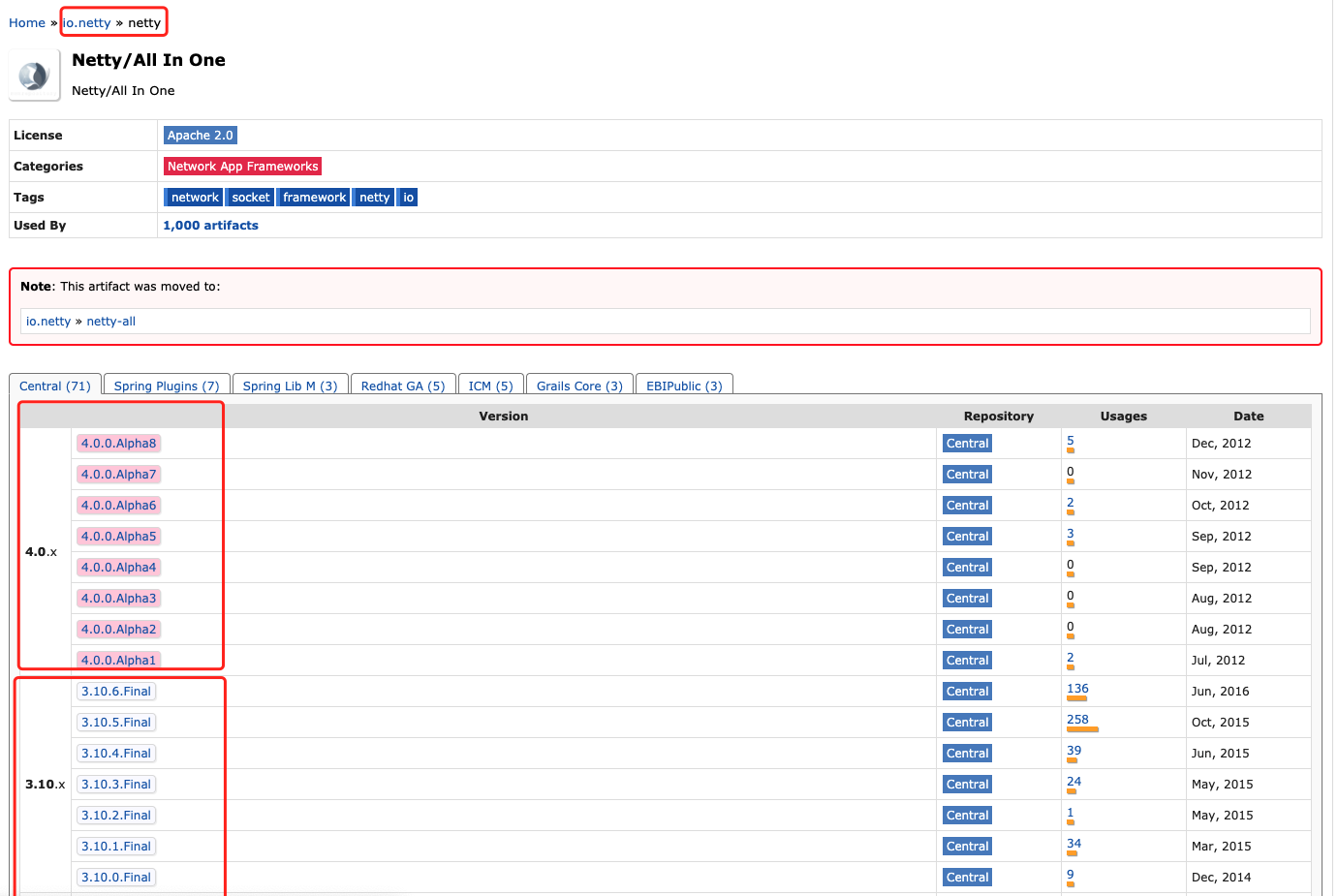
Task: Switch to Spring Plugins (7) tab
Action: [x=167, y=386]
